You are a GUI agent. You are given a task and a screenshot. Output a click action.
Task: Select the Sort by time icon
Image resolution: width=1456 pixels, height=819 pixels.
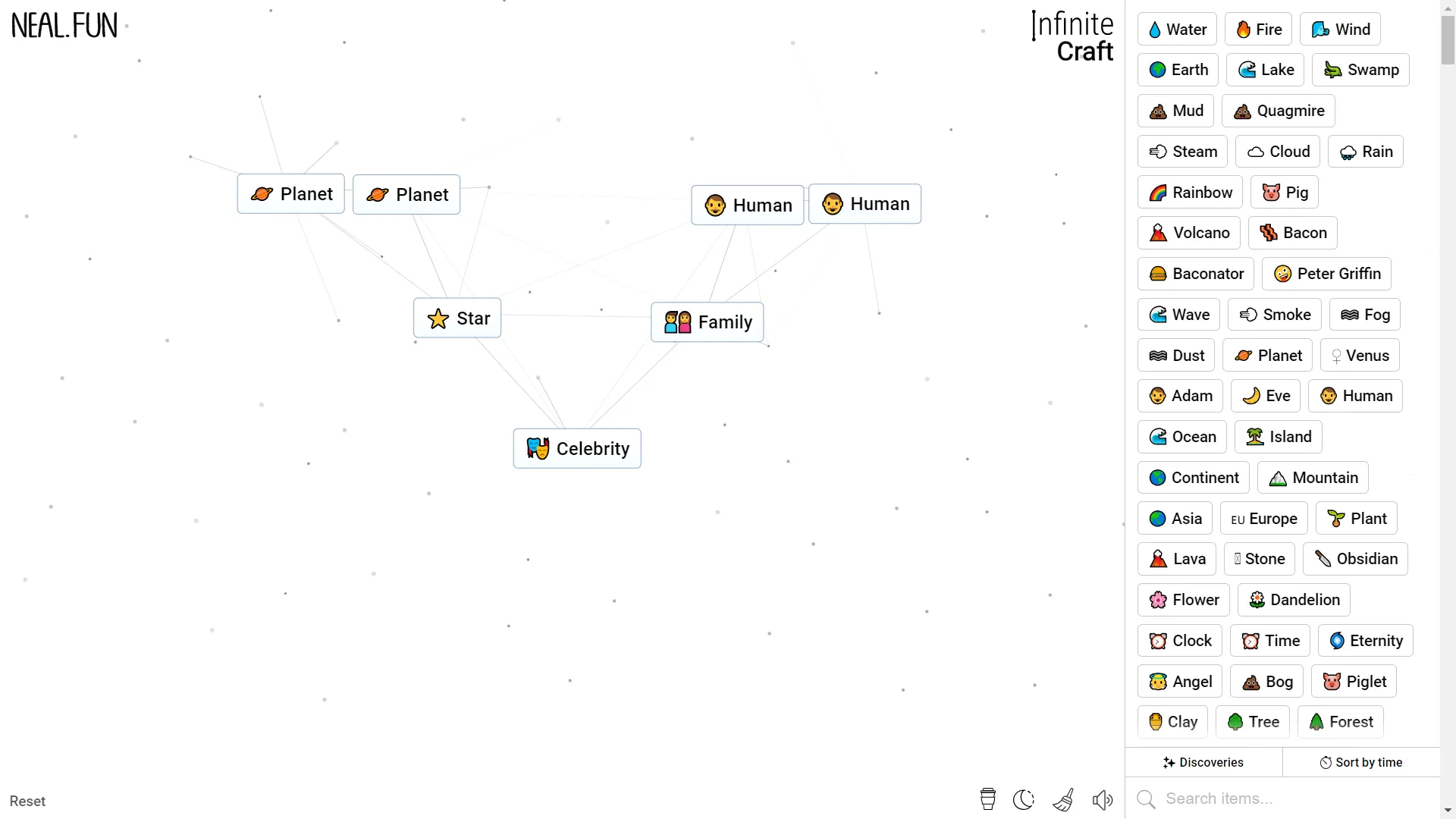1325,762
